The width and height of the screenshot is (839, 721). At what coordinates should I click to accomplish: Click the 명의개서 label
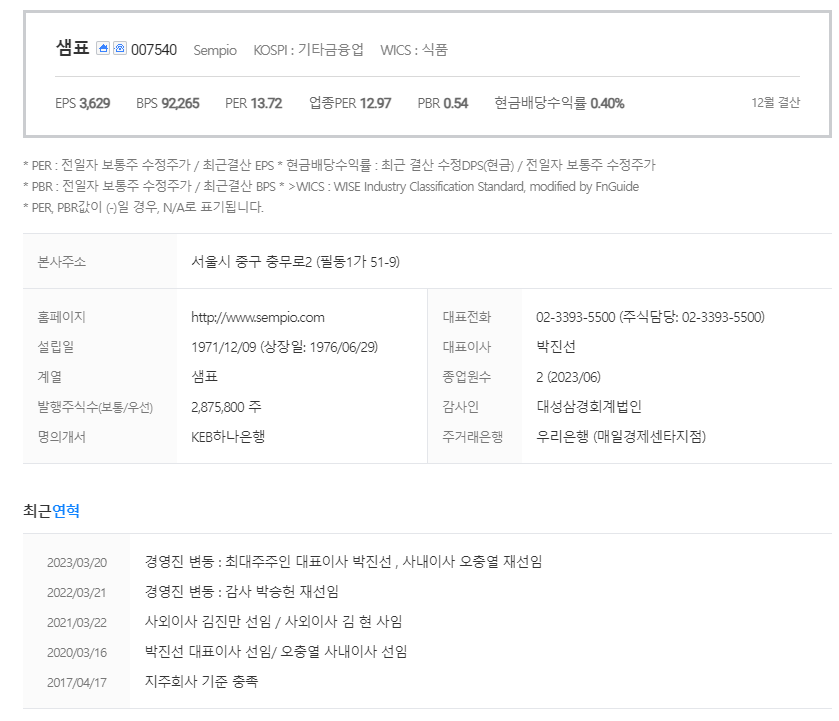pos(62,437)
